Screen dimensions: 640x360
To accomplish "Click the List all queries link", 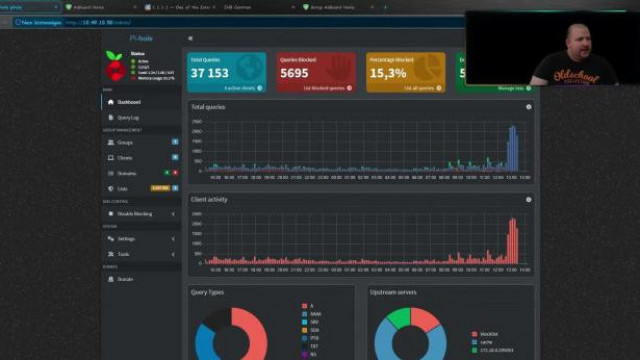I will pyautogui.click(x=419, y=88).
